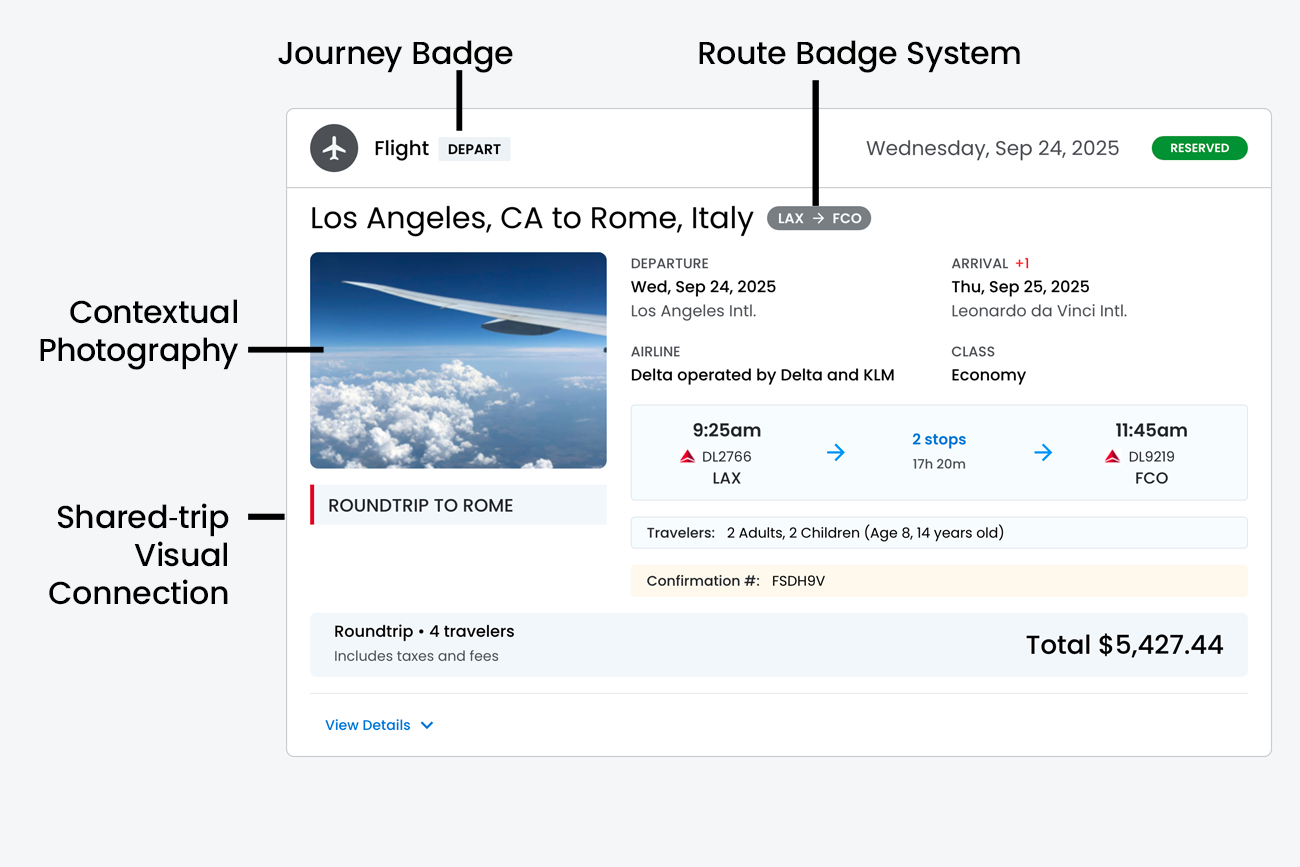The image size is (1300, 867).
Task: Click the arrow before the FCO arrival time
Action: point(1043,453)
